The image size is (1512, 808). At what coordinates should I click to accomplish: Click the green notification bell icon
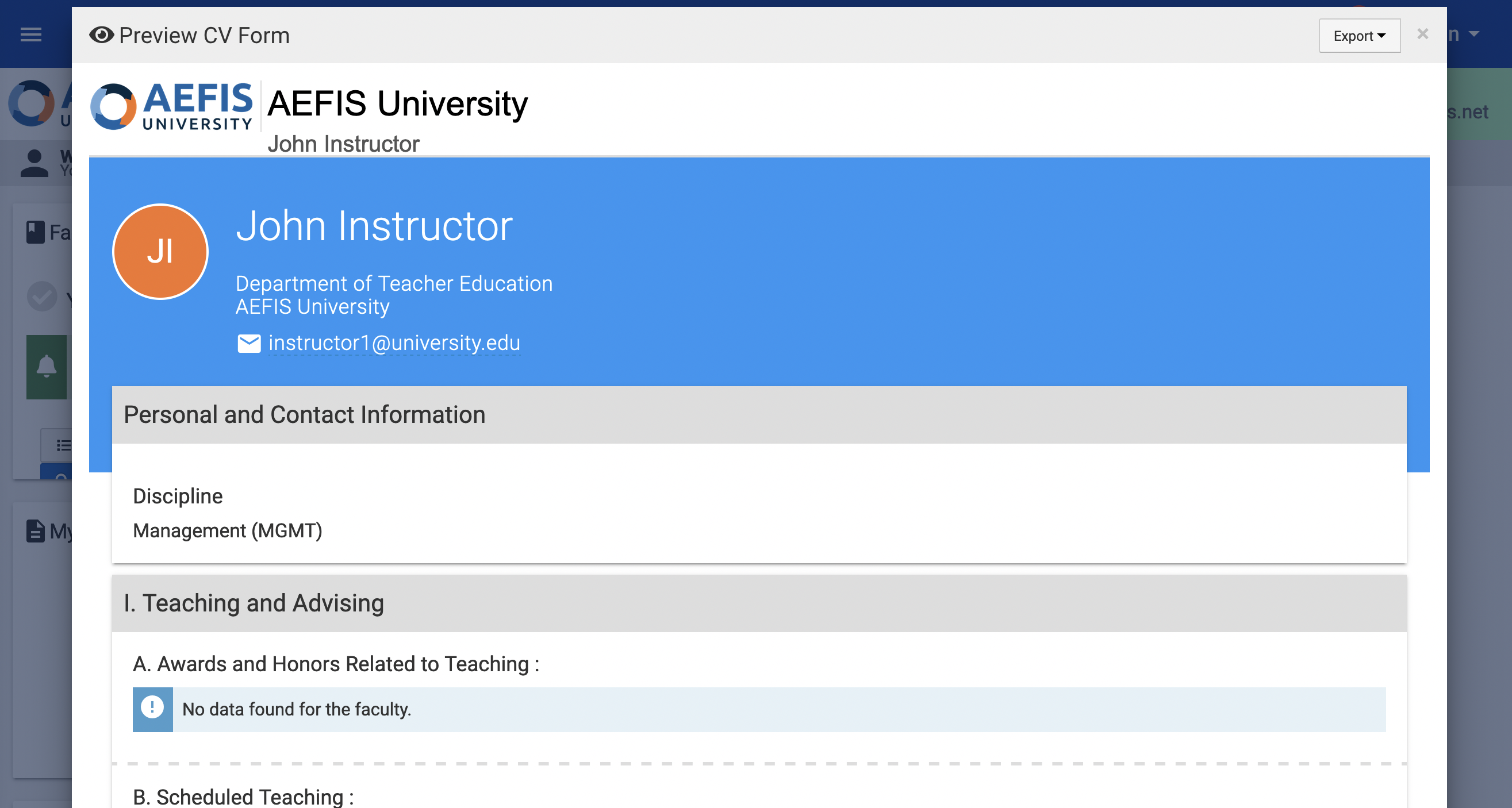[x=47, y=367]
